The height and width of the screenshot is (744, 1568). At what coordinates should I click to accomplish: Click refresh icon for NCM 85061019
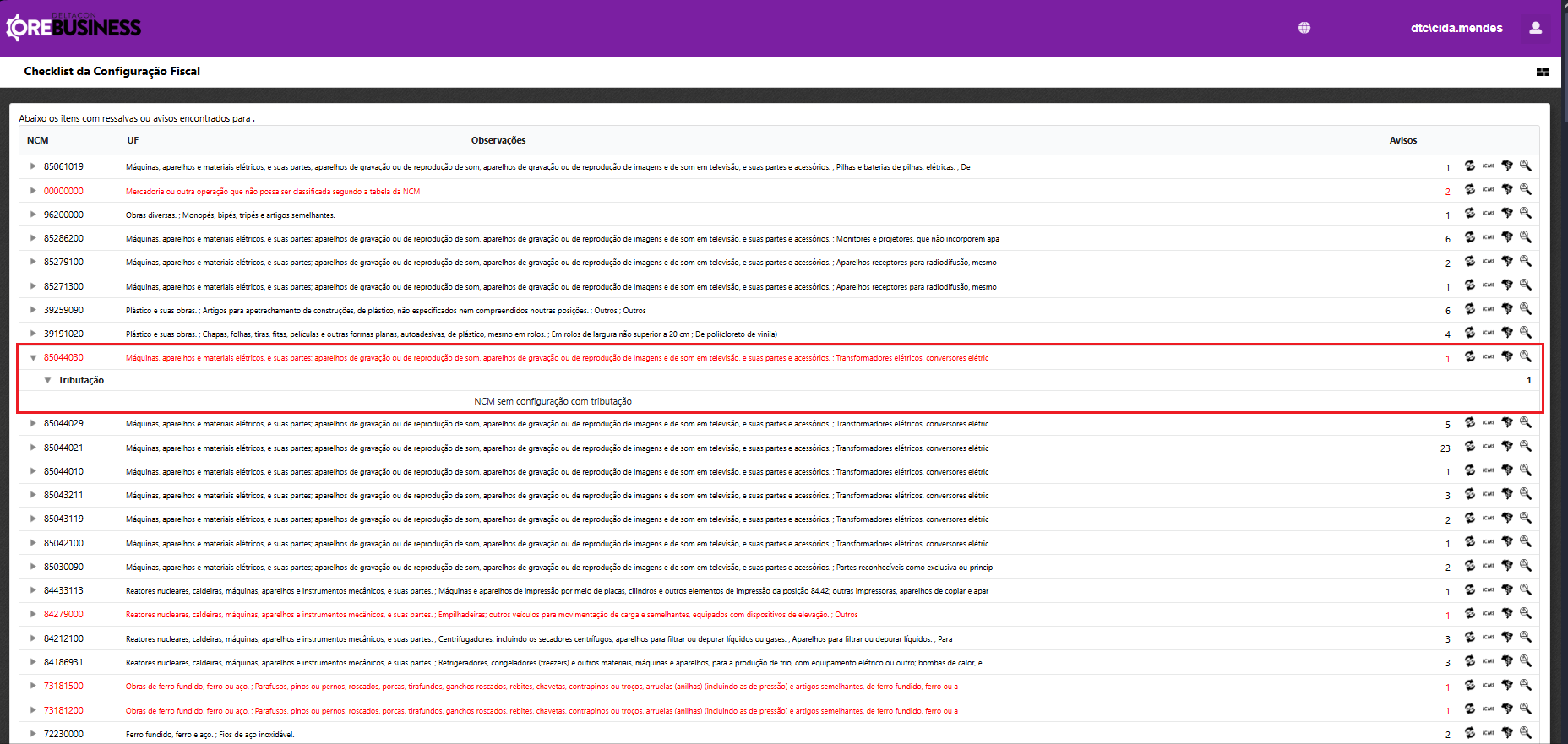[x=1470, y=166]
